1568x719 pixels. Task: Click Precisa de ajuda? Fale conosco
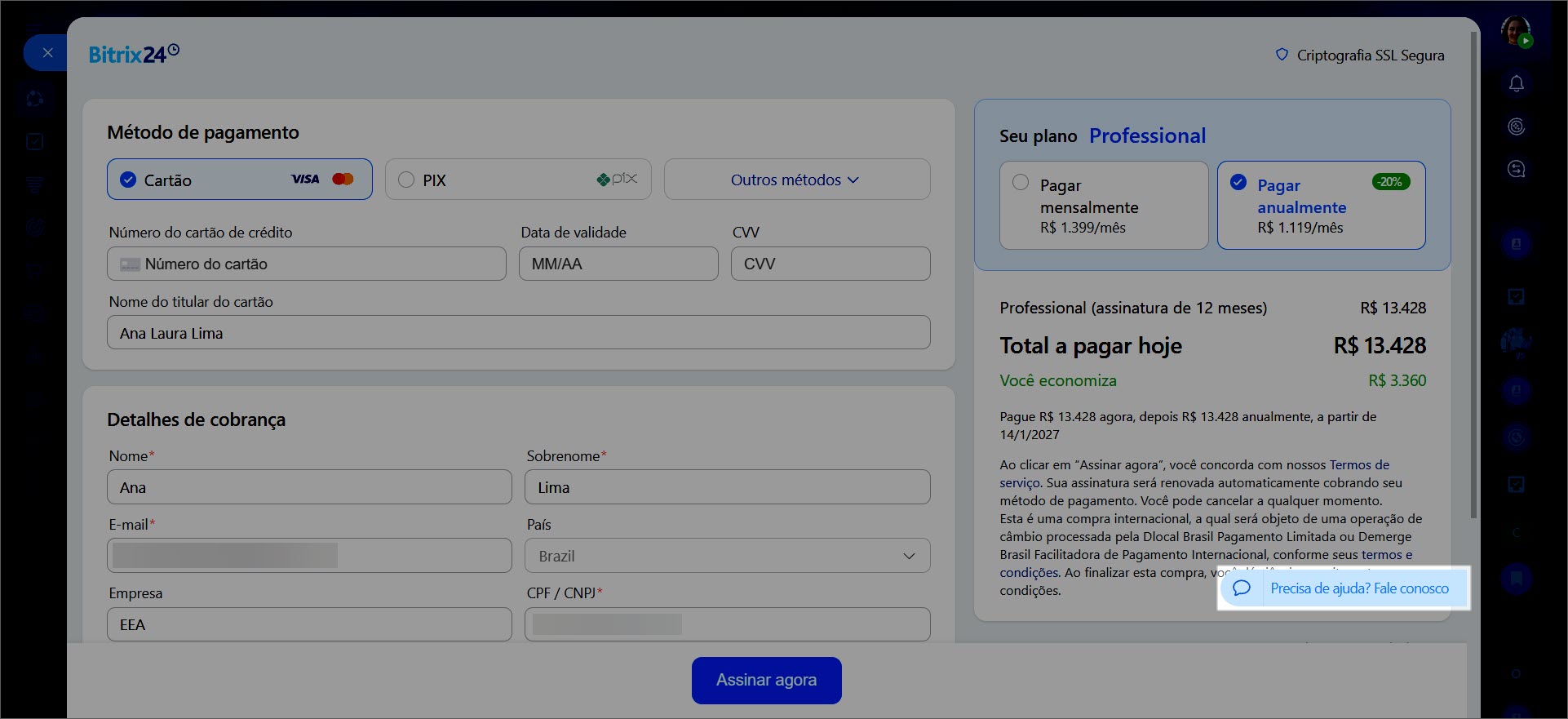[x=1359, y=588]
